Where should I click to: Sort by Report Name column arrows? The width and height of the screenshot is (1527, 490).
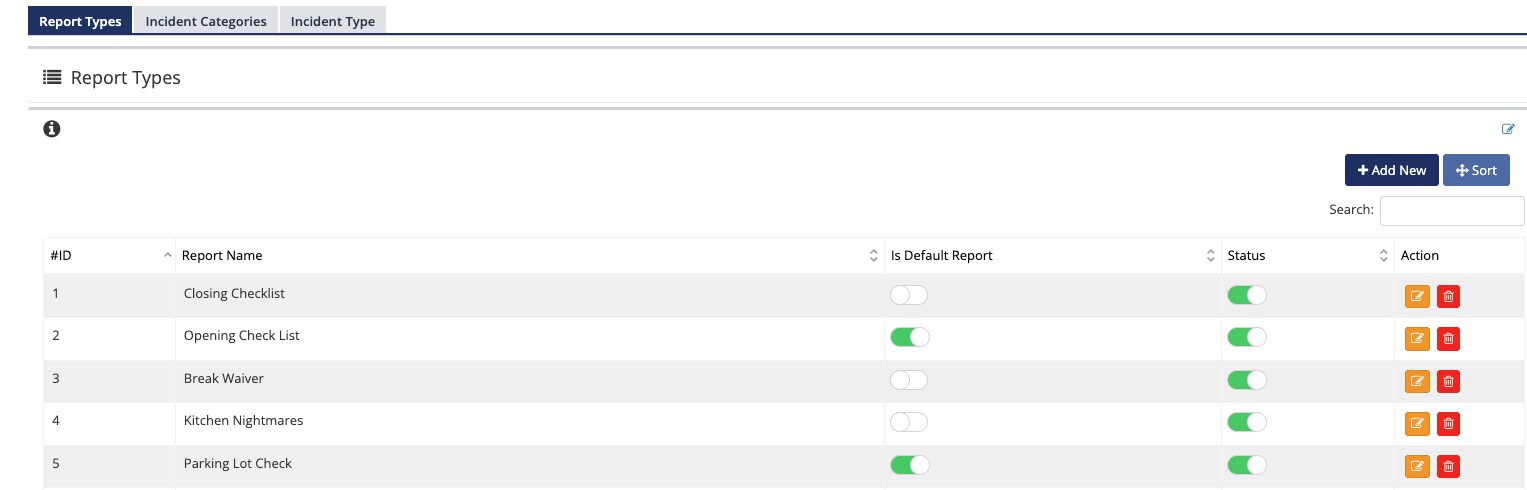[873, 256]
